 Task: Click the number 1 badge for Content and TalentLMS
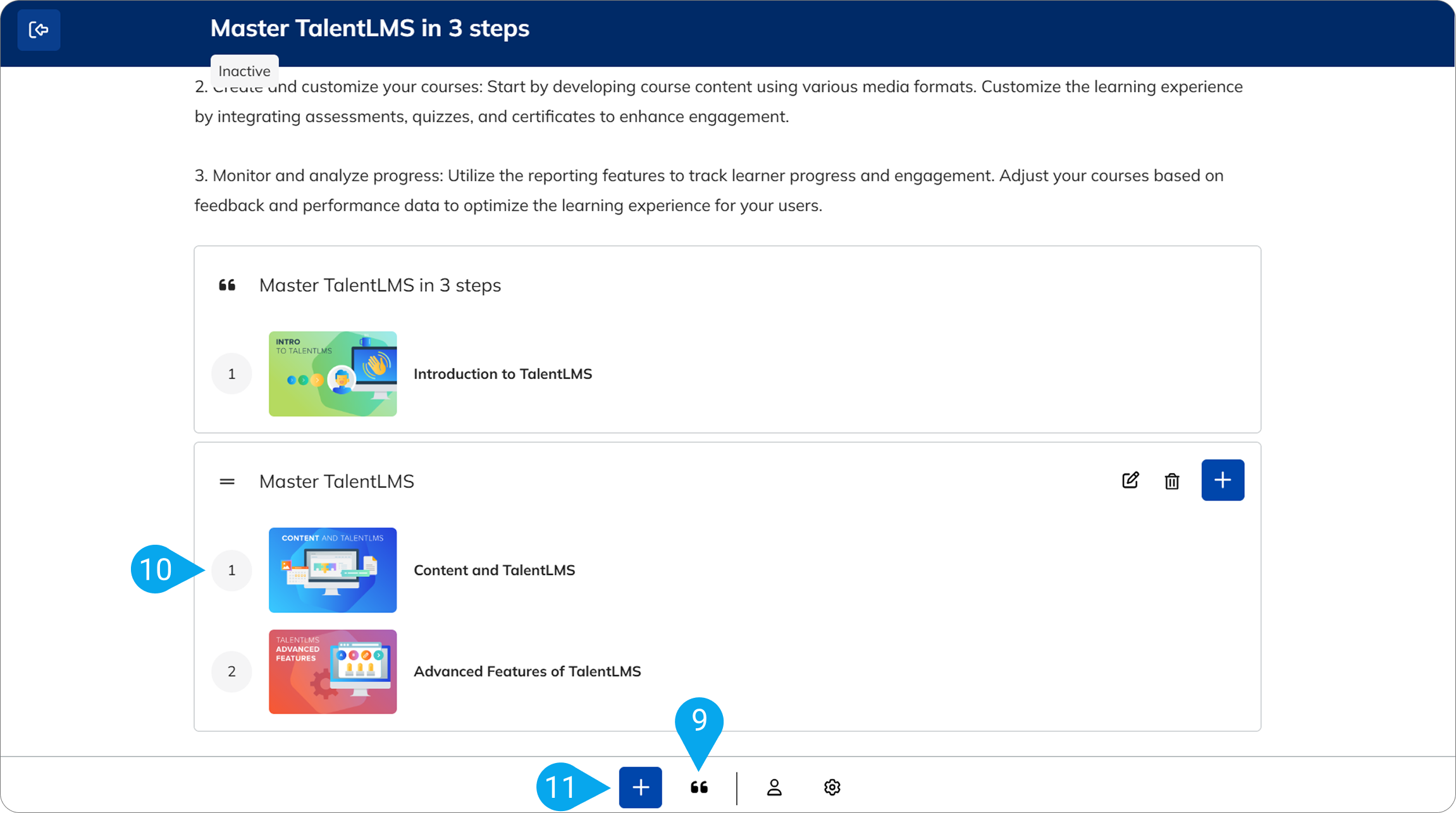[x=231, y=570]
